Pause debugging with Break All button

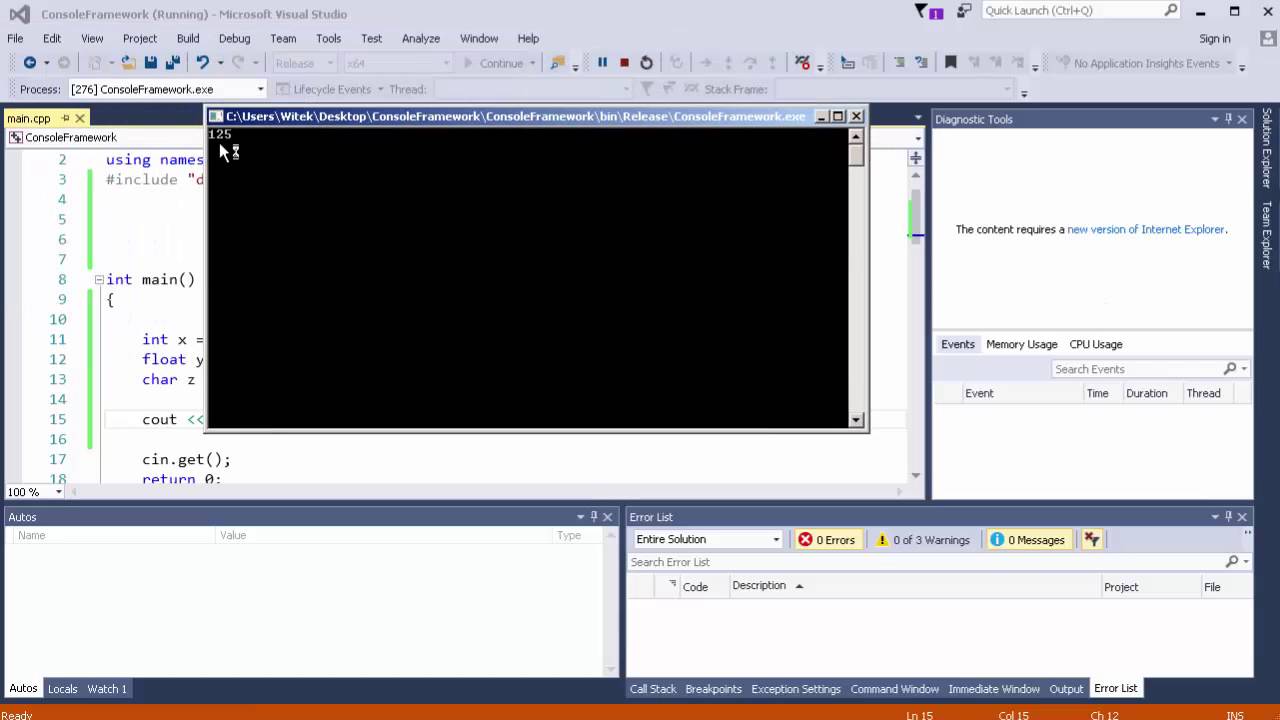[x=602, y=63]
